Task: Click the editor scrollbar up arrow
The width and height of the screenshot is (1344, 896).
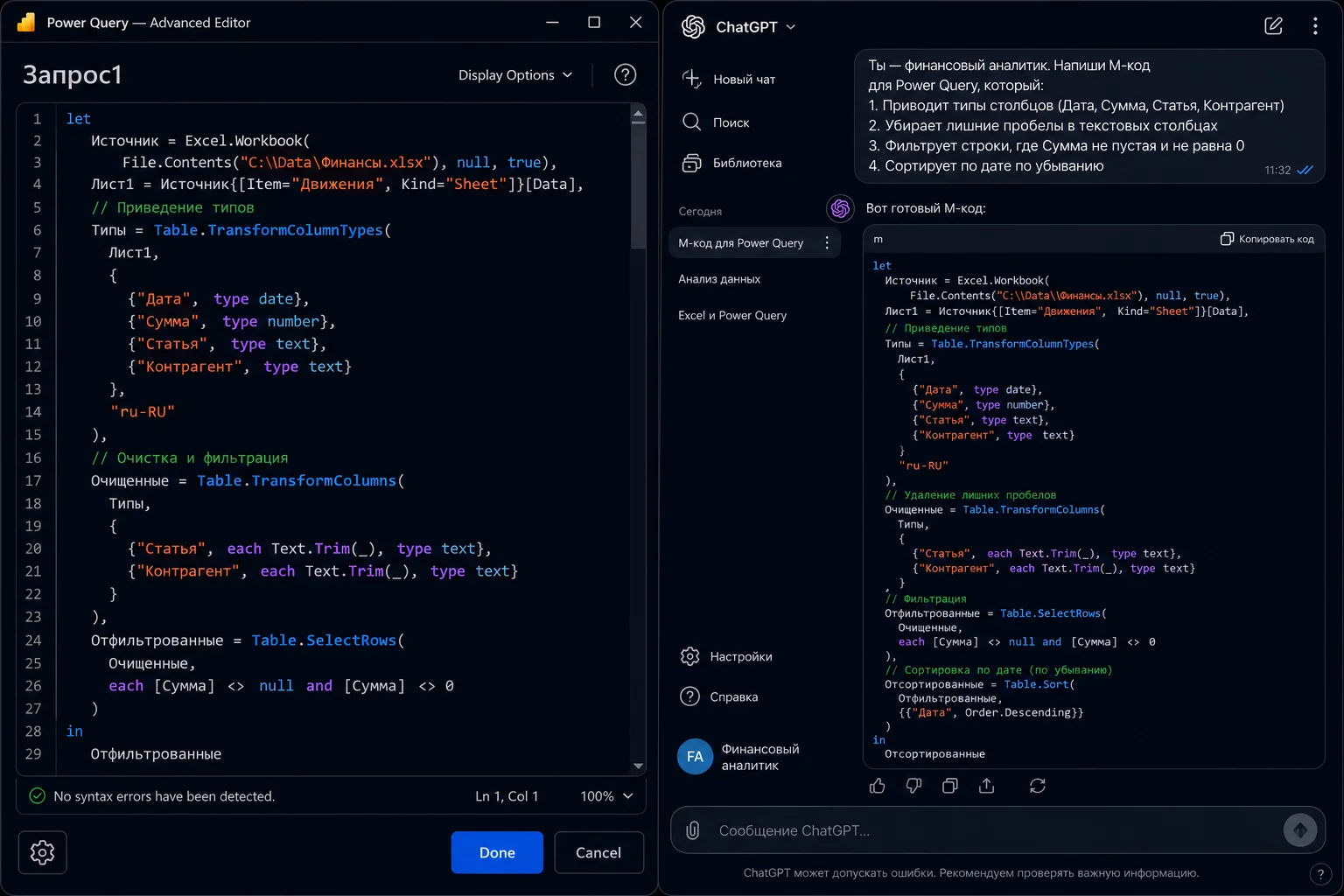Action: pyautogui.click(x=638, y=114)
